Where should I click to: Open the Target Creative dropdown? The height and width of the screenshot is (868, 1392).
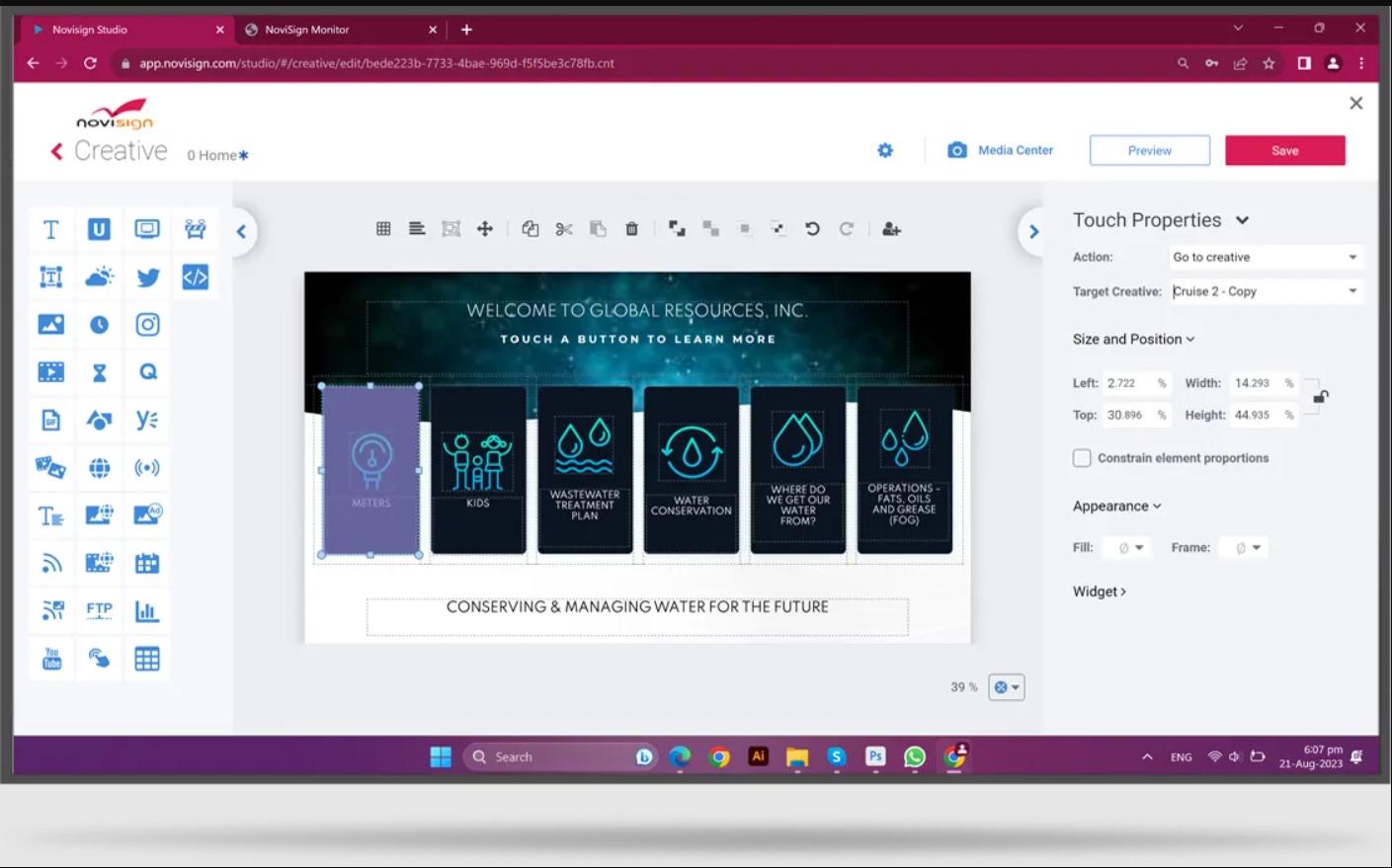(1265, 291)
